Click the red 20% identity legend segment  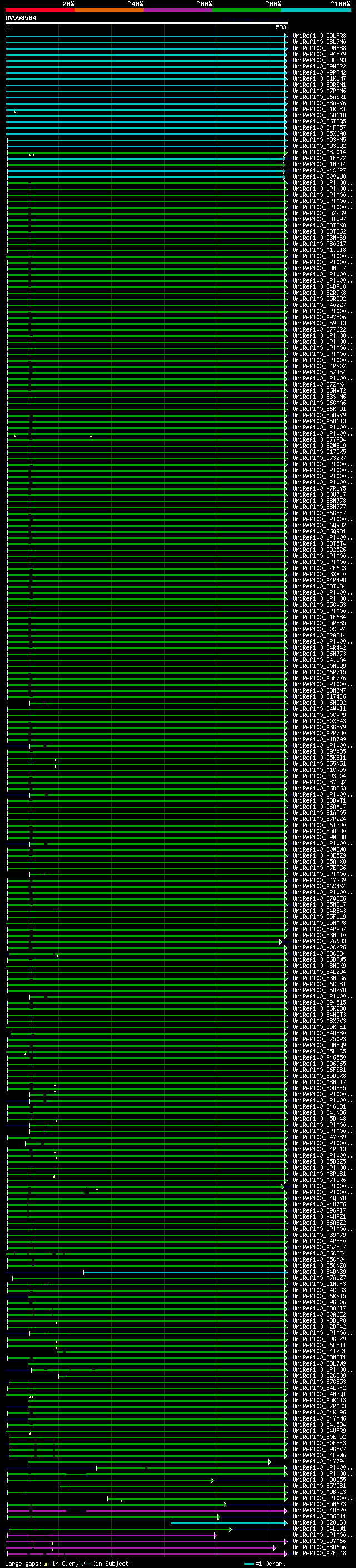tap(40, 10)
